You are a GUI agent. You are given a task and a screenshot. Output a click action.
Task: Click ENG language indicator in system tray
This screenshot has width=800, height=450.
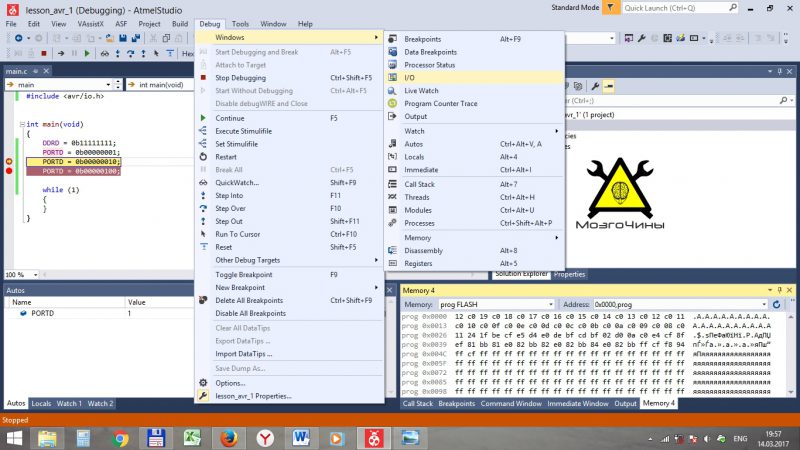[740, 439]
